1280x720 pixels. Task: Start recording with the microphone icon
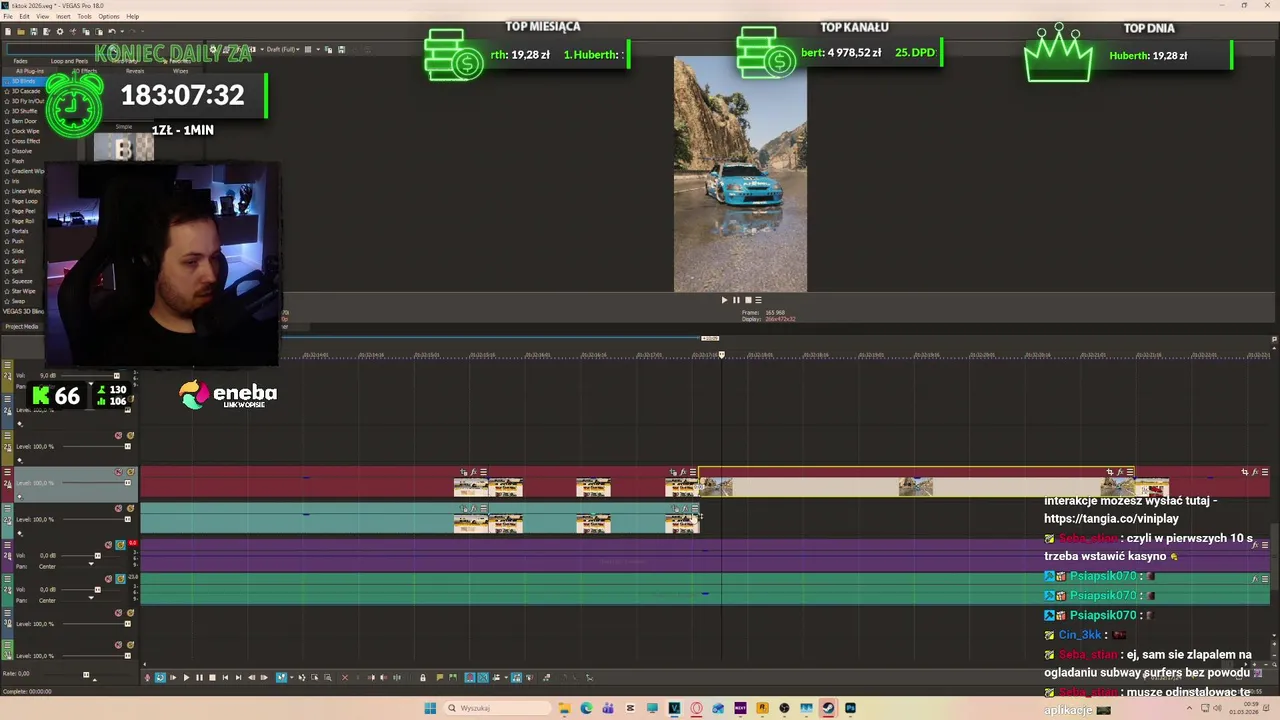[x=147, y=678]
